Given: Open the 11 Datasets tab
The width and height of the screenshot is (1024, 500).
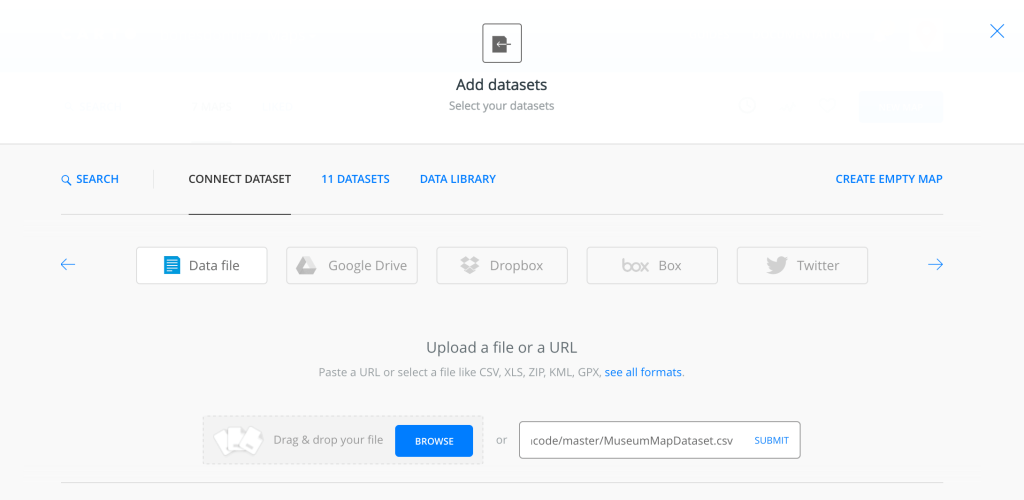Looking at the screenshot, I should point(355,179).
